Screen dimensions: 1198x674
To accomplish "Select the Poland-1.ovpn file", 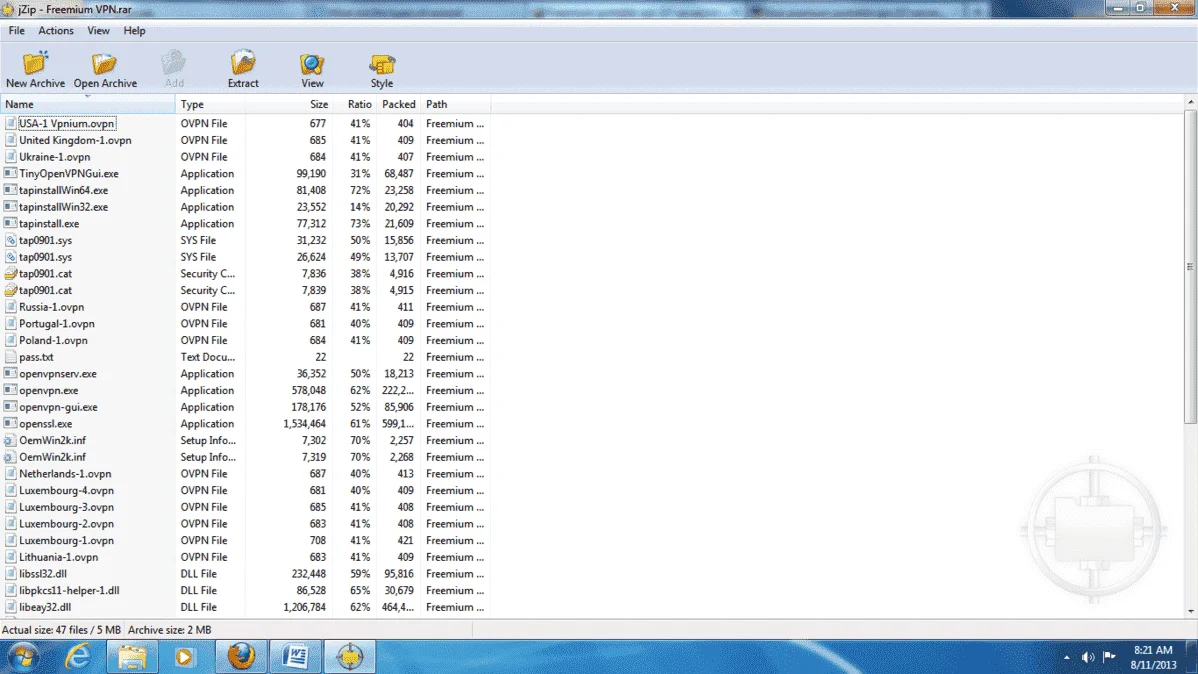I will click(53, 340).
